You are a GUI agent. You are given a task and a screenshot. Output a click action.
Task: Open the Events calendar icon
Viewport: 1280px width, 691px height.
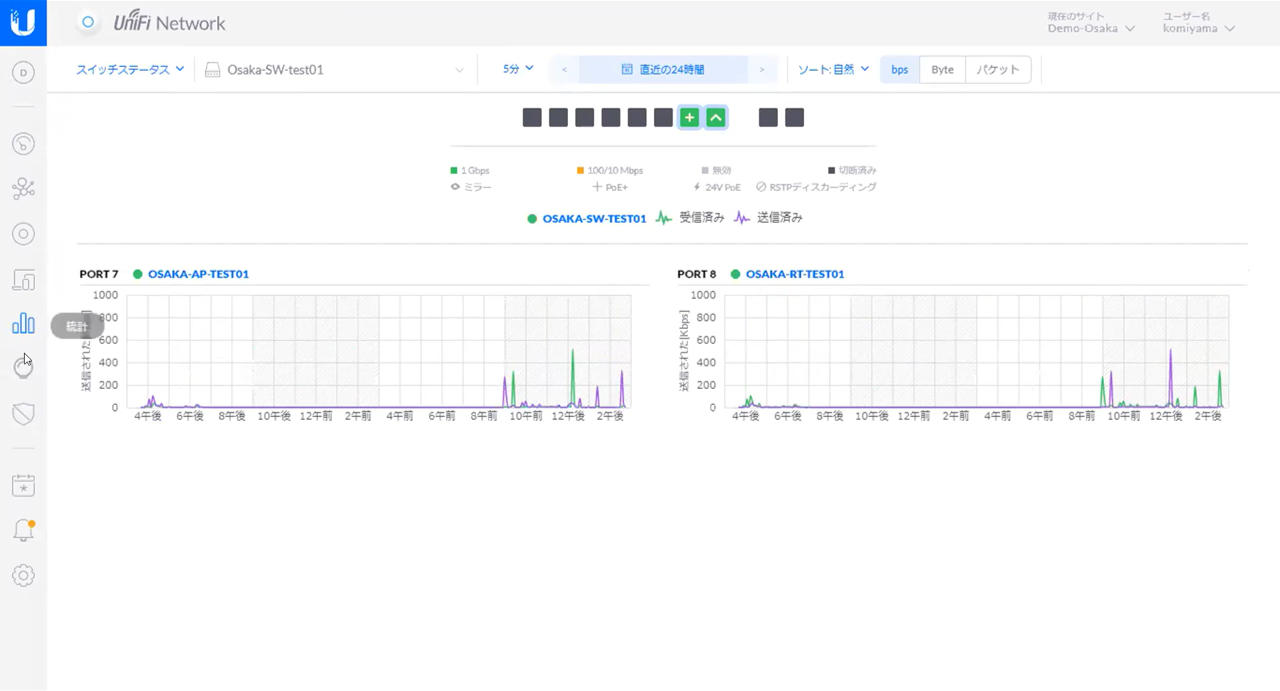pos(23,485)
